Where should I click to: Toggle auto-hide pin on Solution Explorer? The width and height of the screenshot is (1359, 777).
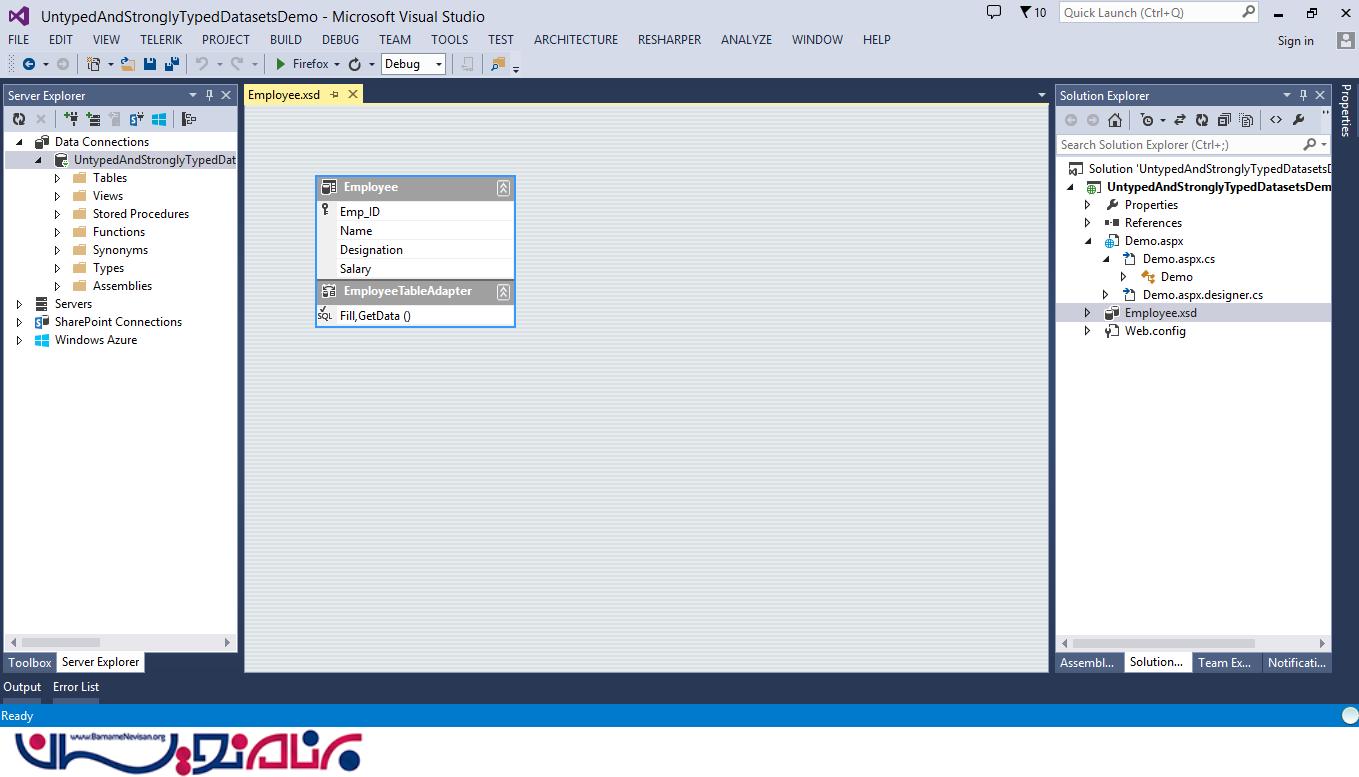pos(1303,95)
